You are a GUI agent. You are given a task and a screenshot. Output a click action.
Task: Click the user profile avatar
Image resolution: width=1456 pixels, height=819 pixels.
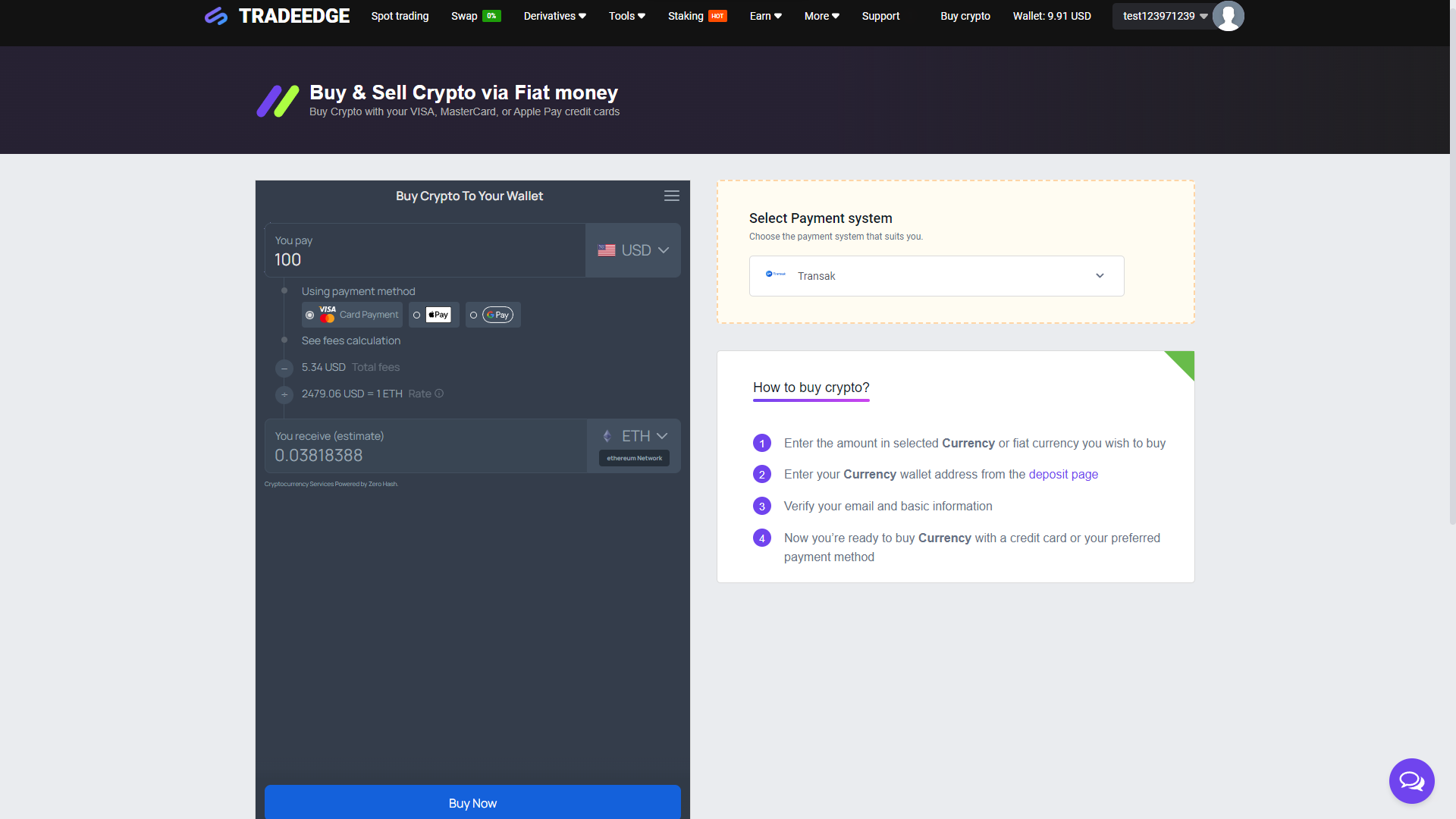[1228, 16]
